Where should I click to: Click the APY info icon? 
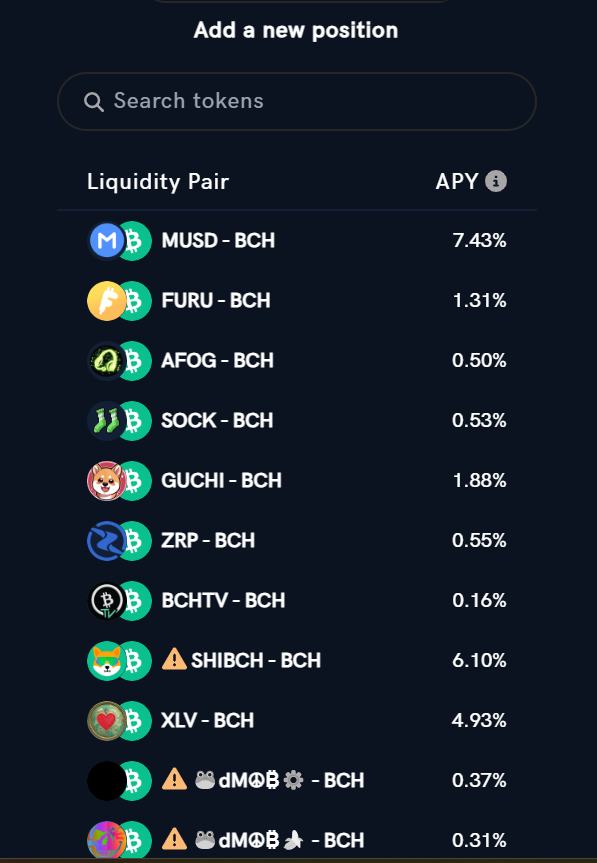(496, 181)
